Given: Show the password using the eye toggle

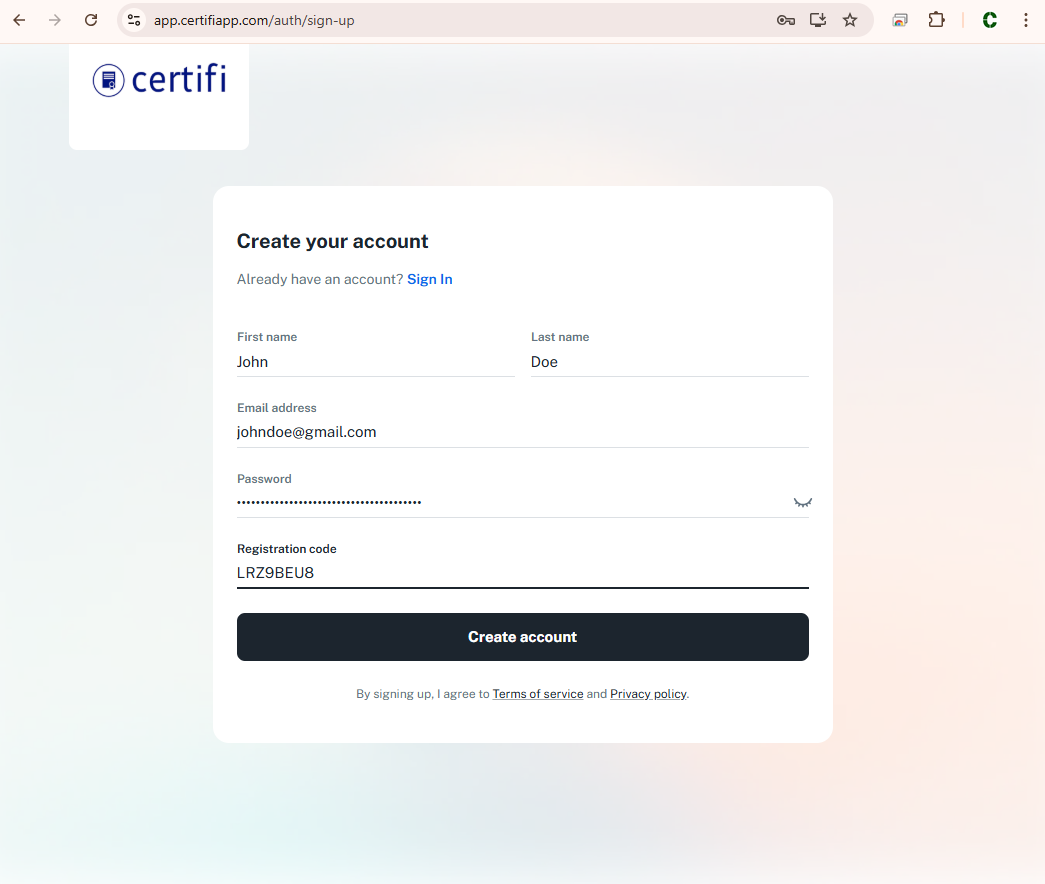Looking at the screenshot, I should [802, 502].
